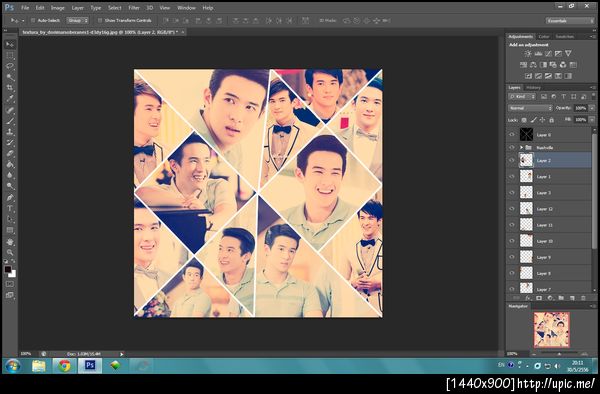Hide Layer 11 using the eye icon

coord(512,225)
